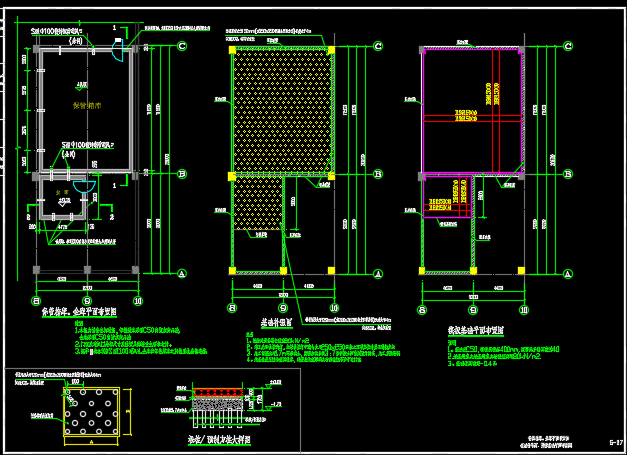Select the green notes block under the left plan
The width and height of the screenshot is (627, 455).
(141, 337)
